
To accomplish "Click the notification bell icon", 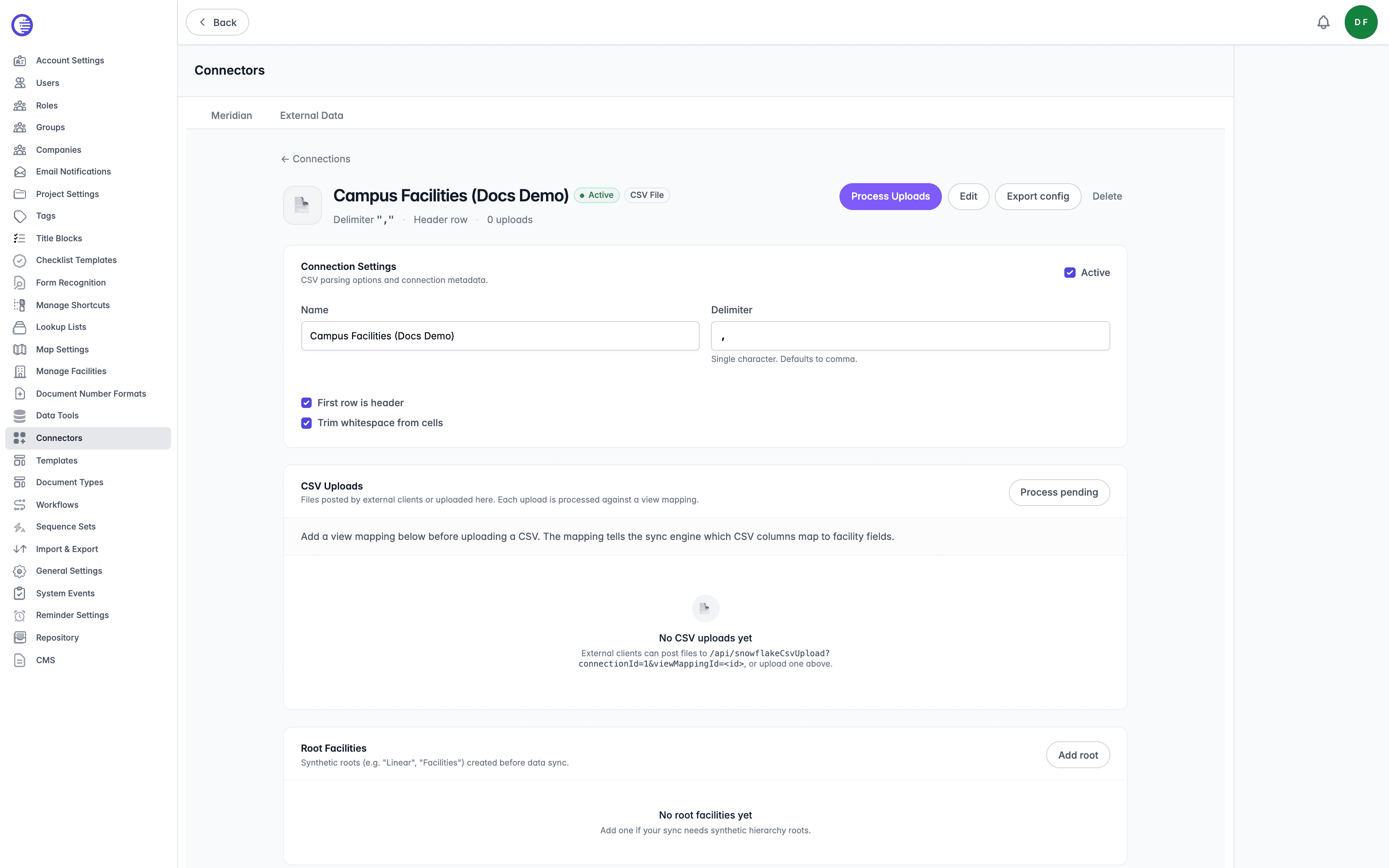I will (x=1323, y=23).
